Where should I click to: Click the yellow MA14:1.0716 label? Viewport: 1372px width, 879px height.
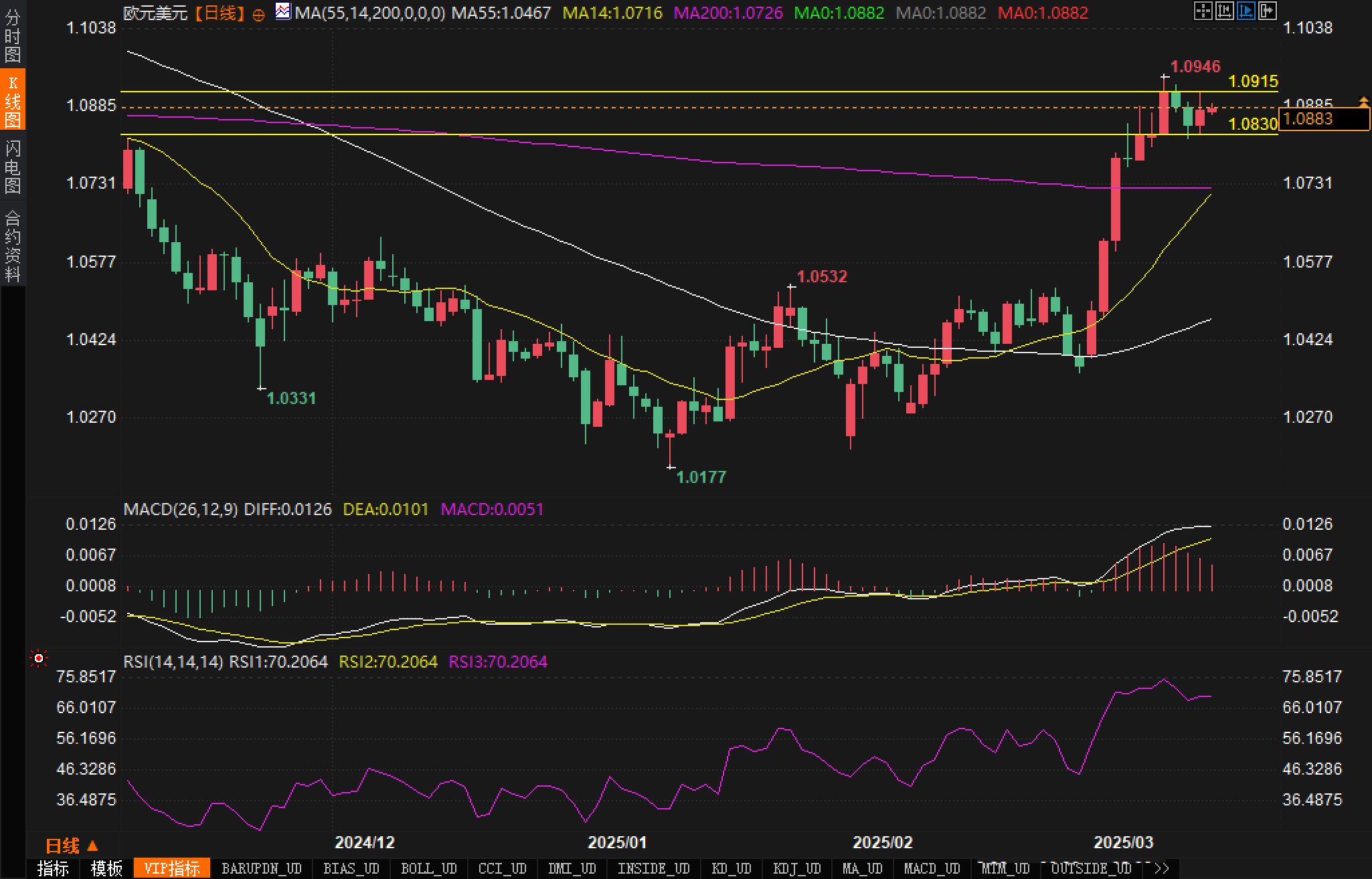612,13
